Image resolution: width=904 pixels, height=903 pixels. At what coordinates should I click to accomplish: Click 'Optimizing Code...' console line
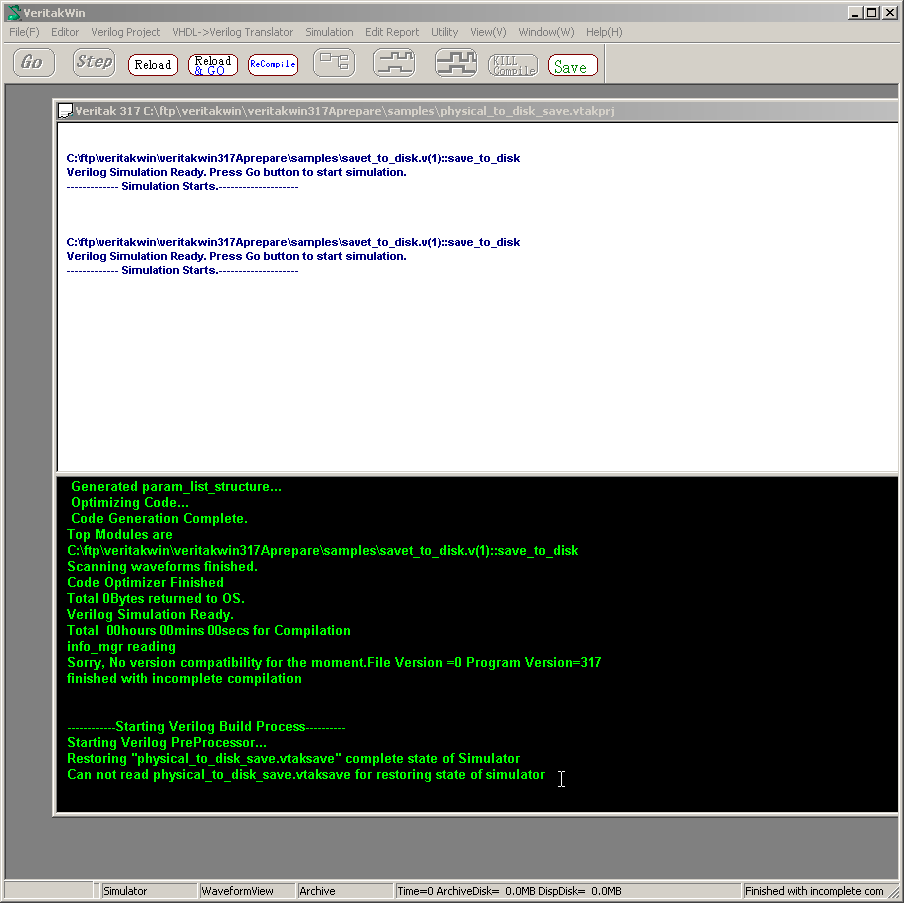(x=129, y=502)
